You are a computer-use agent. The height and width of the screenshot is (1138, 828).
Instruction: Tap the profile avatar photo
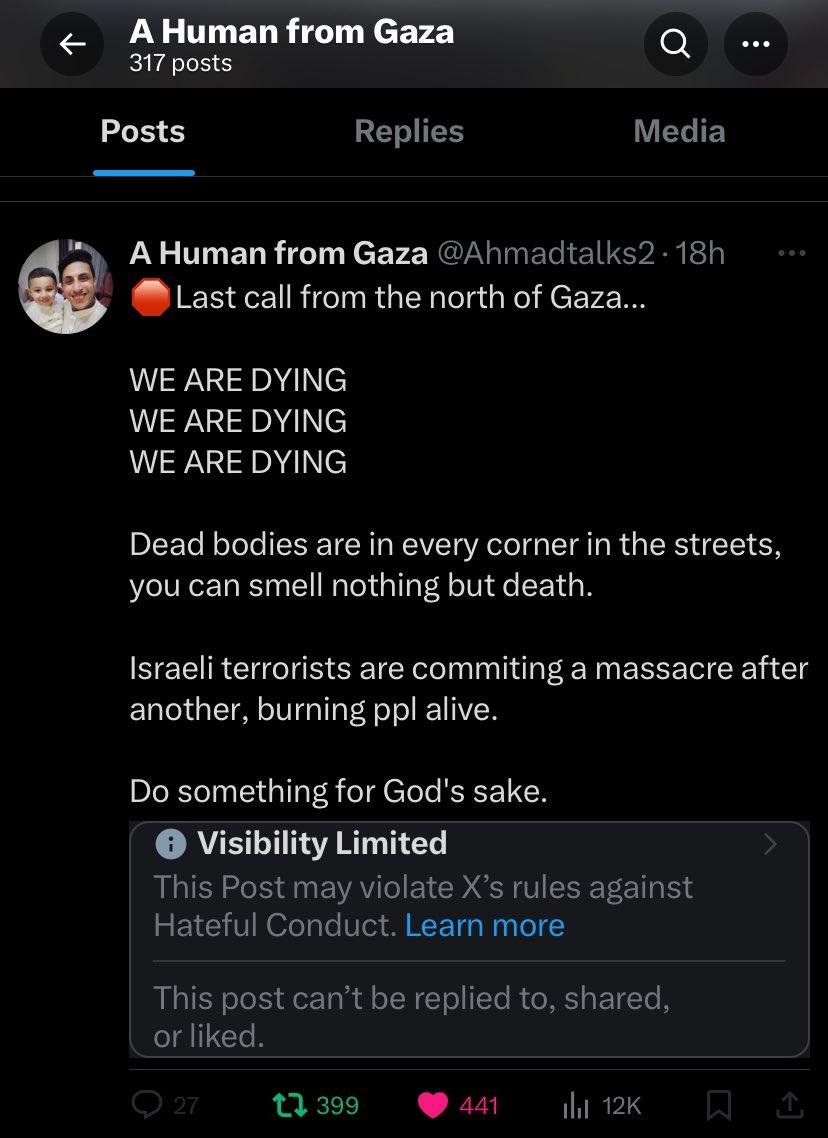65,286
